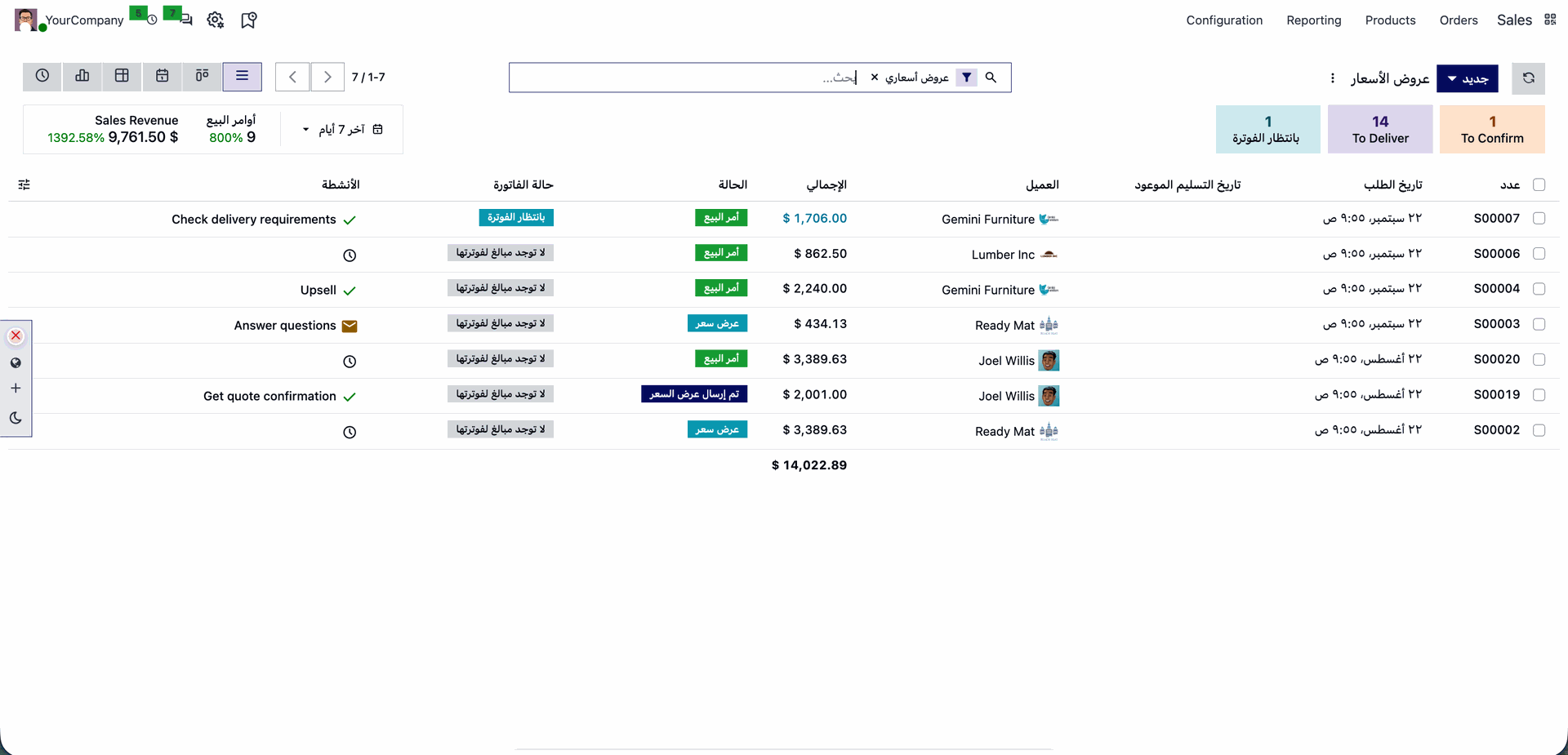This screenshot has height=755, width=1568.
Task: Click into the search input field
Action: [x=686, y=78]
